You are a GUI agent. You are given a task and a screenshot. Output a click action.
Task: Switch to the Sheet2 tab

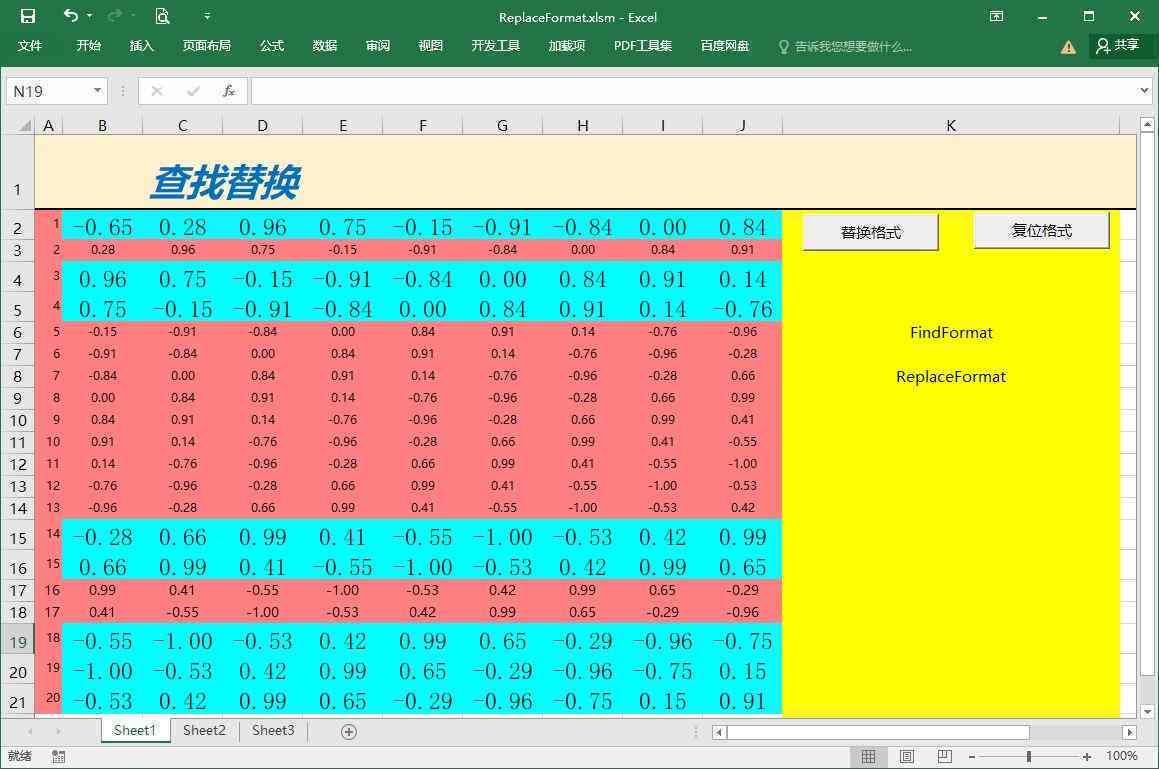pyautogui.click(x=204, y=731)
